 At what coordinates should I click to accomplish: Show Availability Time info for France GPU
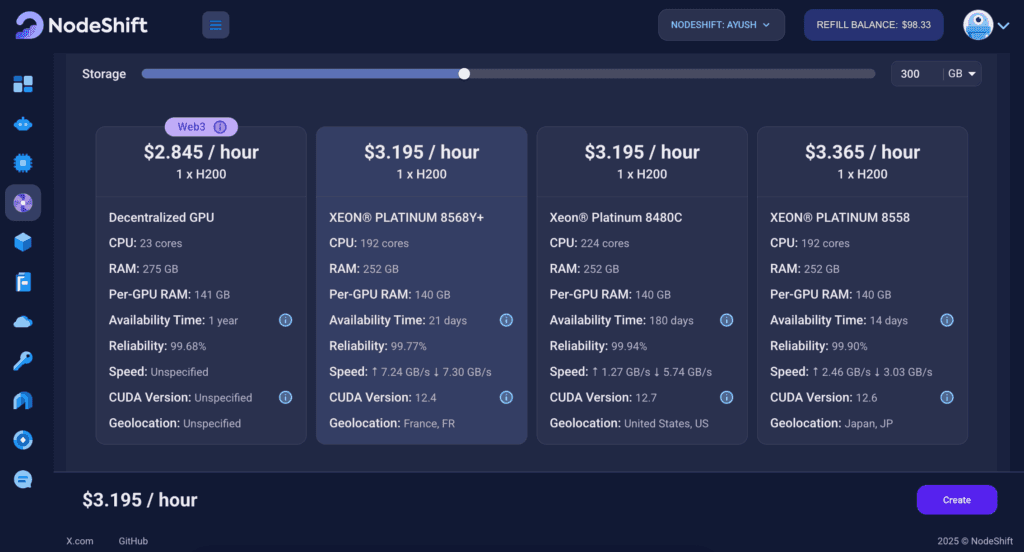pos(506,320)
